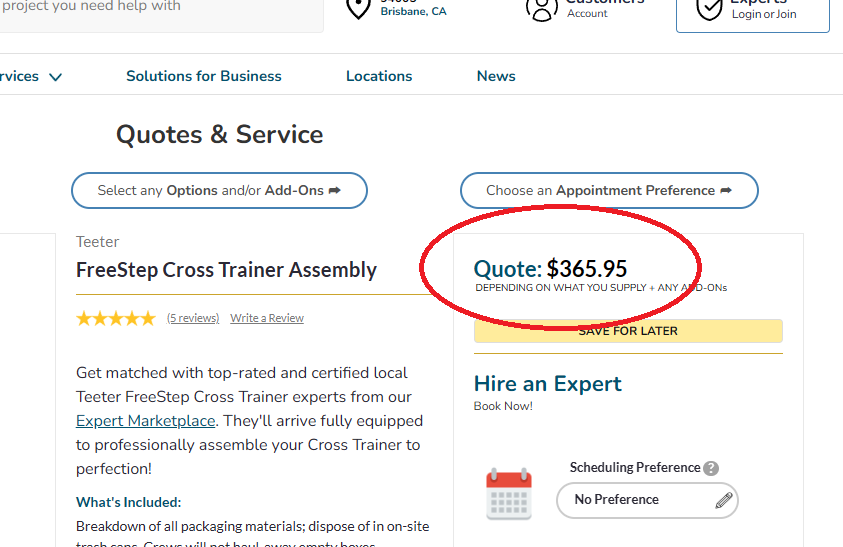This screenshot has height=547, width=843.
Task: Click Select any Options and/or Add-Ons button
Action: click(219, 190)
